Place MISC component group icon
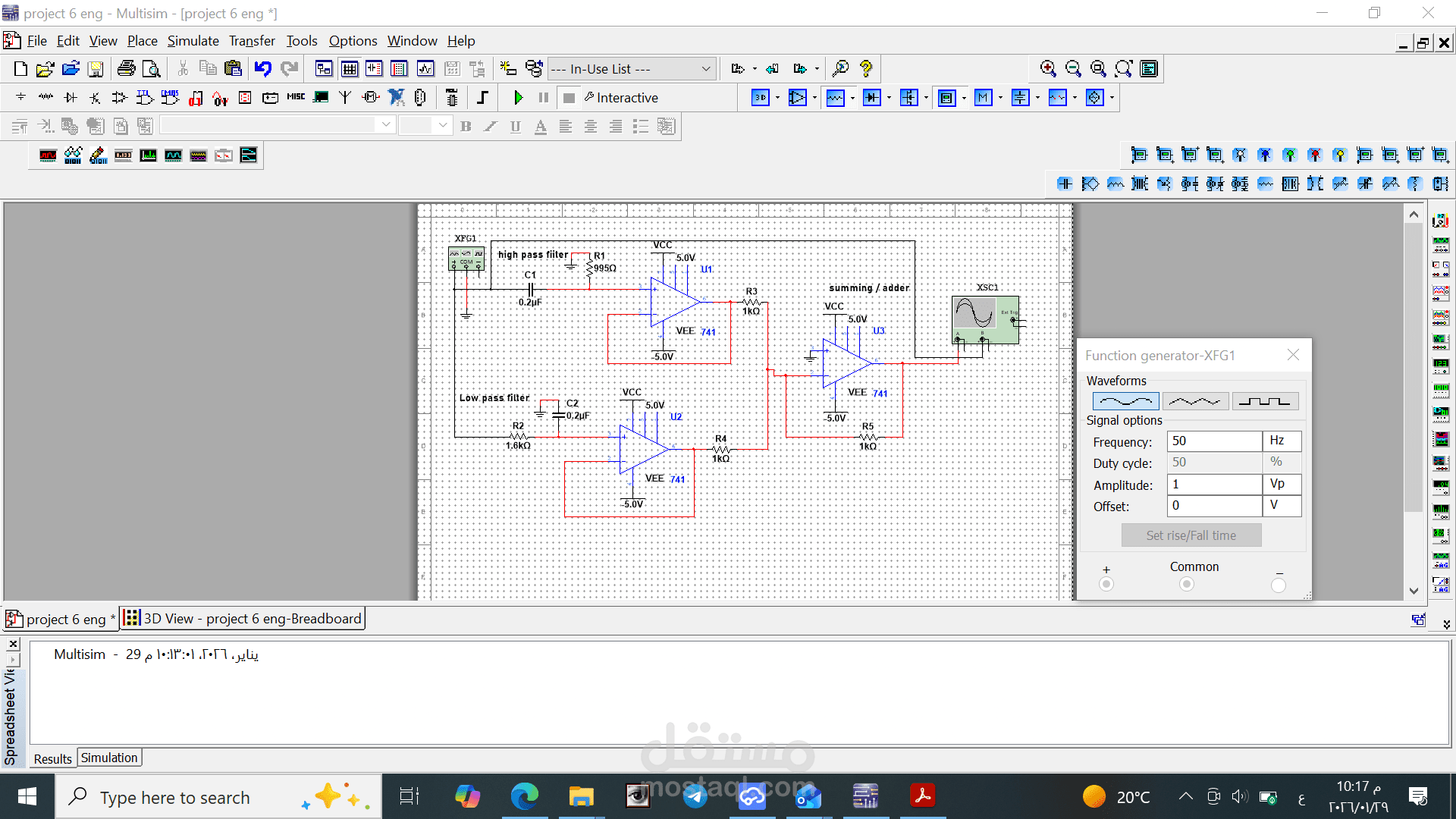 point(296,98)
